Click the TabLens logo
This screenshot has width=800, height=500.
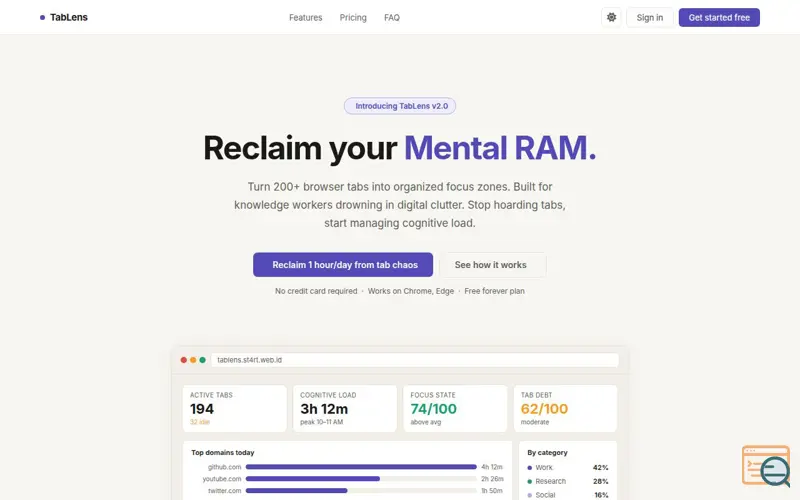[x=64, y=17]
